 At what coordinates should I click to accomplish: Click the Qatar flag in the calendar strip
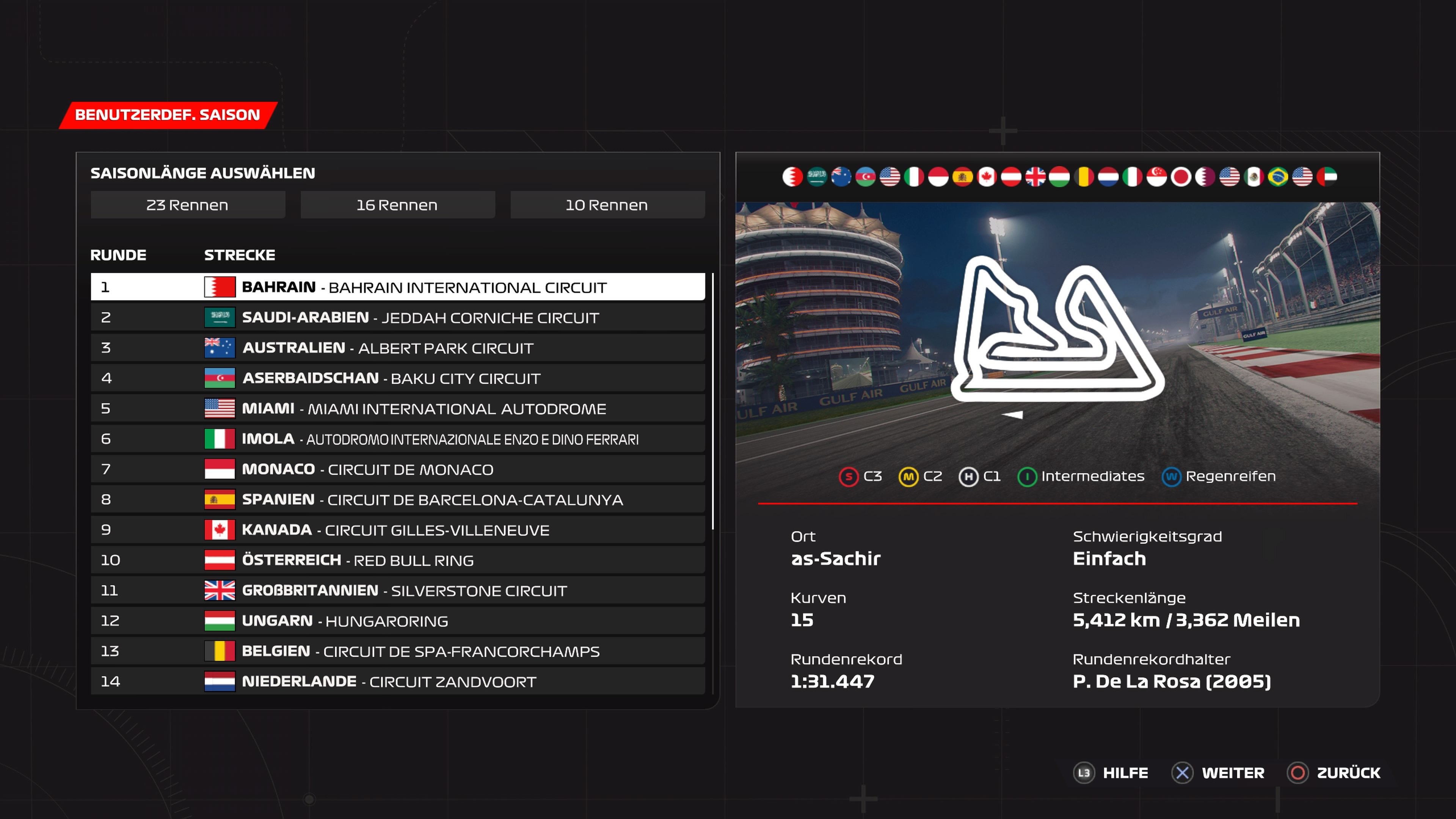[1205, 177]
